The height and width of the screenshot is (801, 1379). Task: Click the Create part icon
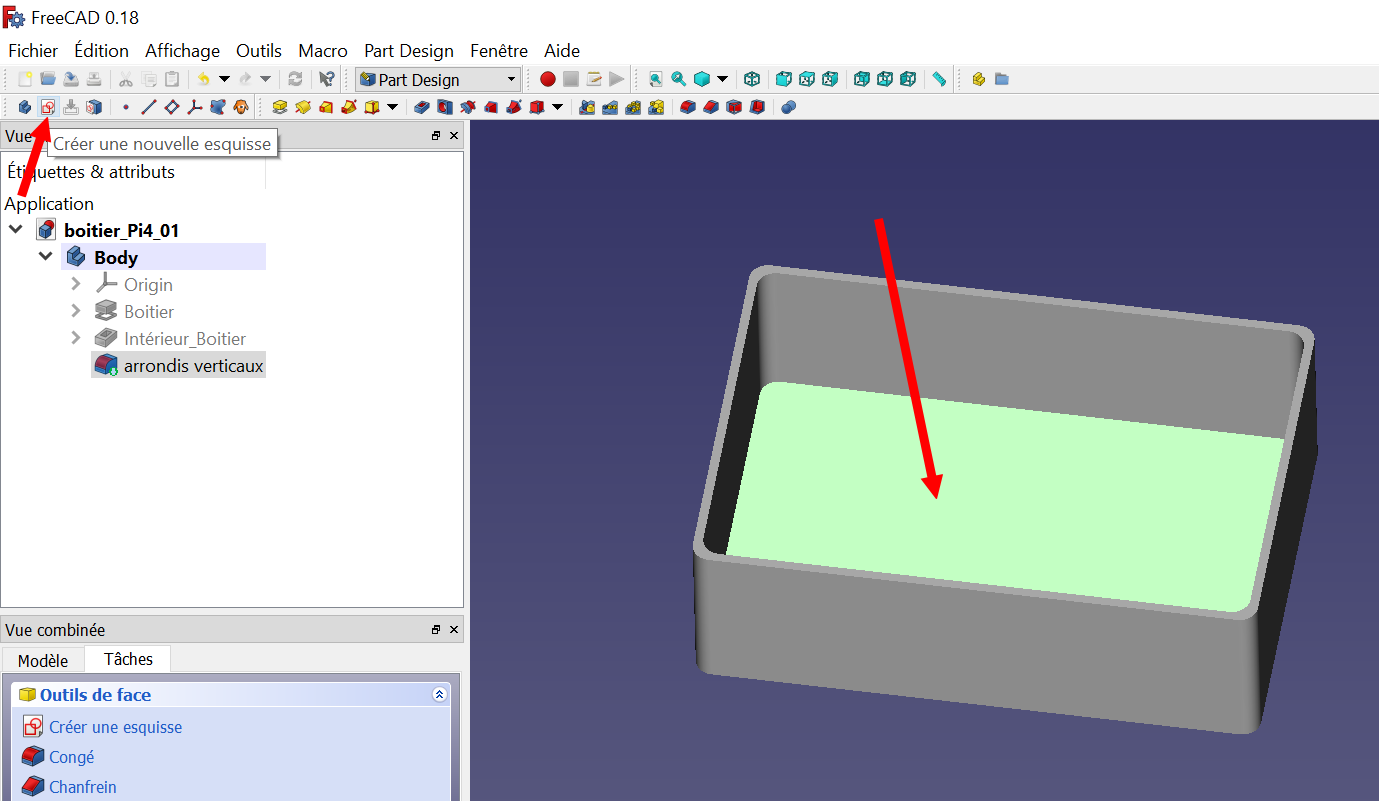pos(978,79)
